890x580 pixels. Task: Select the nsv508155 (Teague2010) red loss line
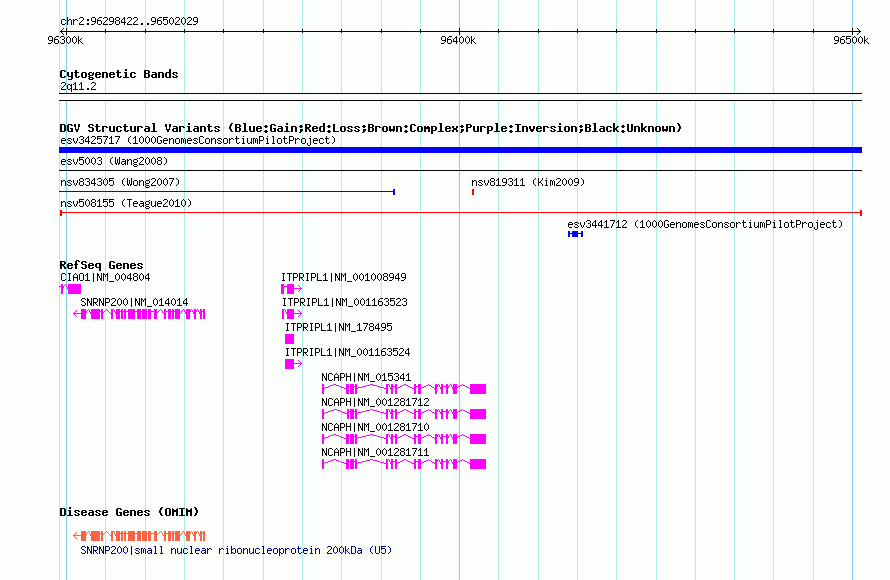pos(460,213)
